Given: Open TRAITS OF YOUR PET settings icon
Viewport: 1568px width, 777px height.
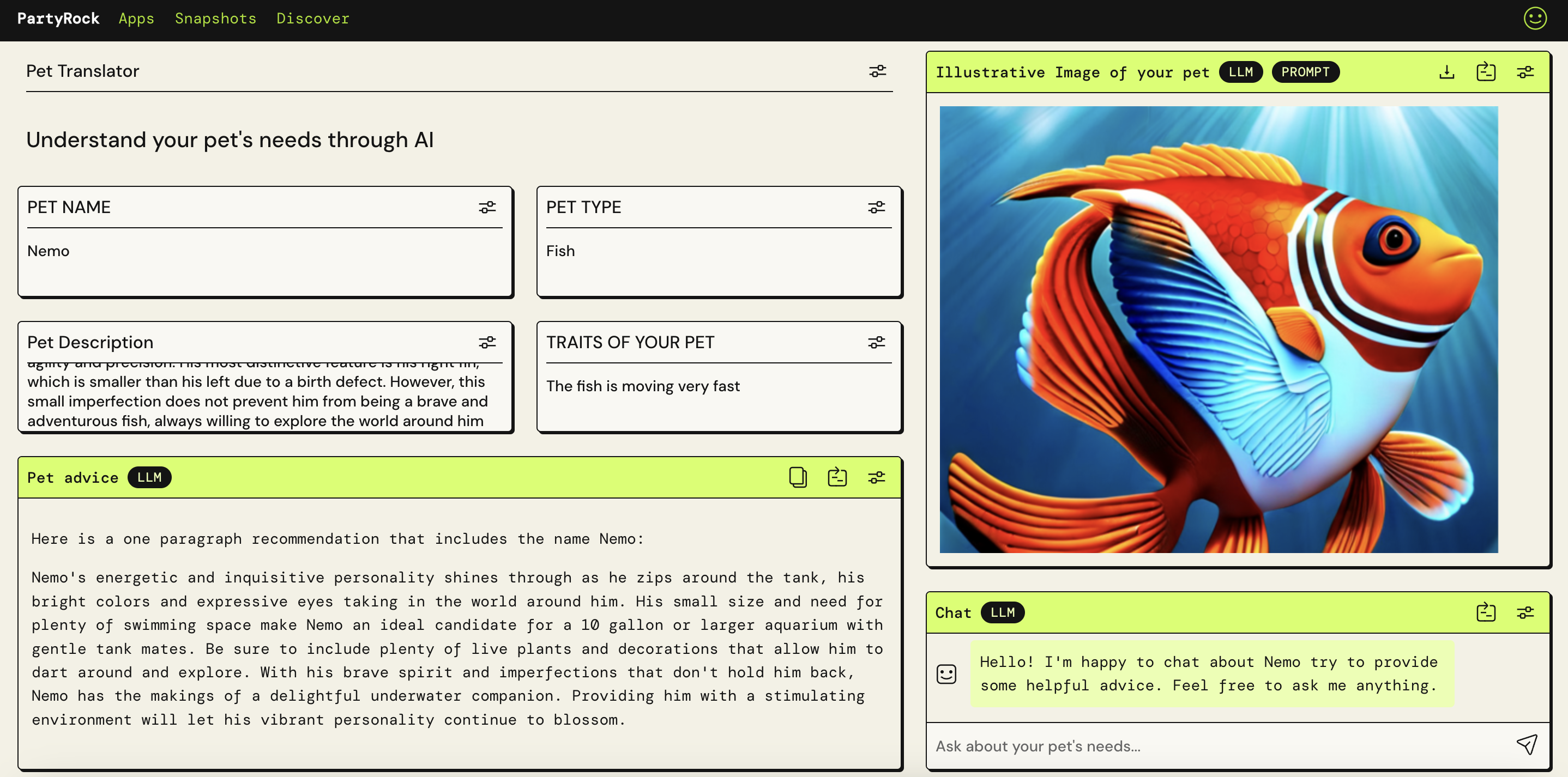Looking at the screenshot, I should (x=876, y=343).
